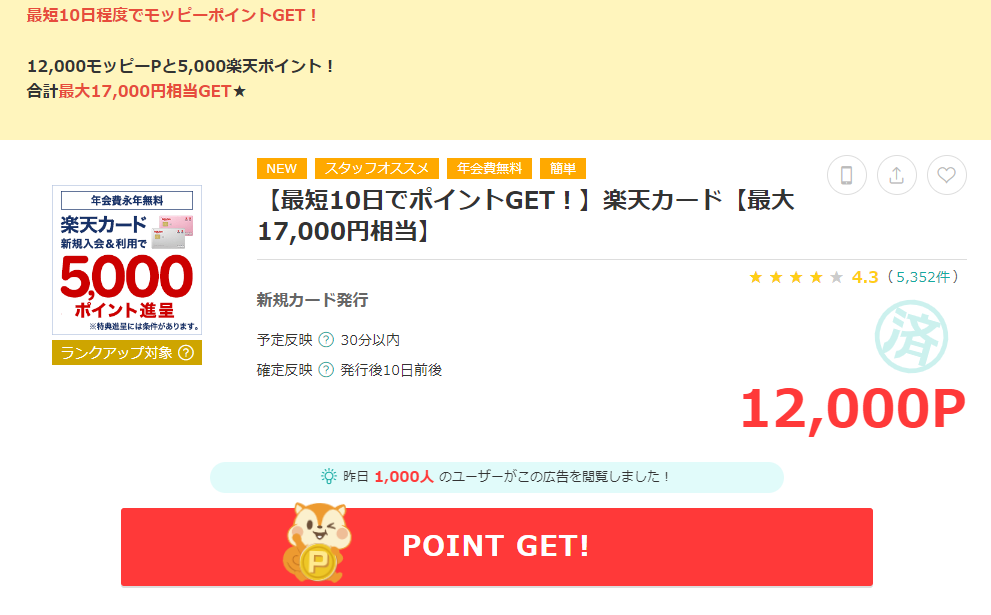Click the 楽天カード offer title heading
This screenshot has width=991, height=615.
[526, 216]
